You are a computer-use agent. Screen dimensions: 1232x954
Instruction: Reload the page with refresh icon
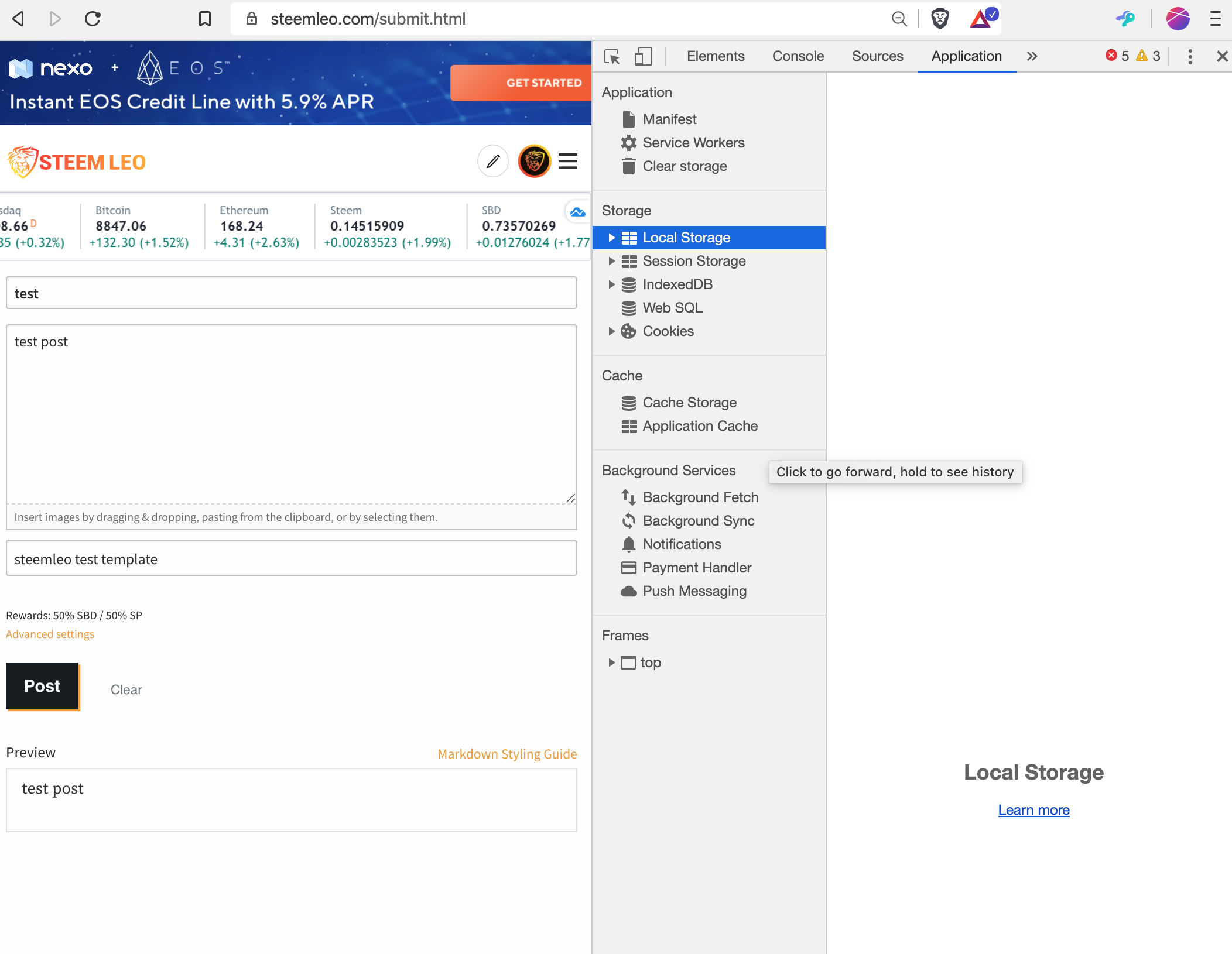pos(93,19)
